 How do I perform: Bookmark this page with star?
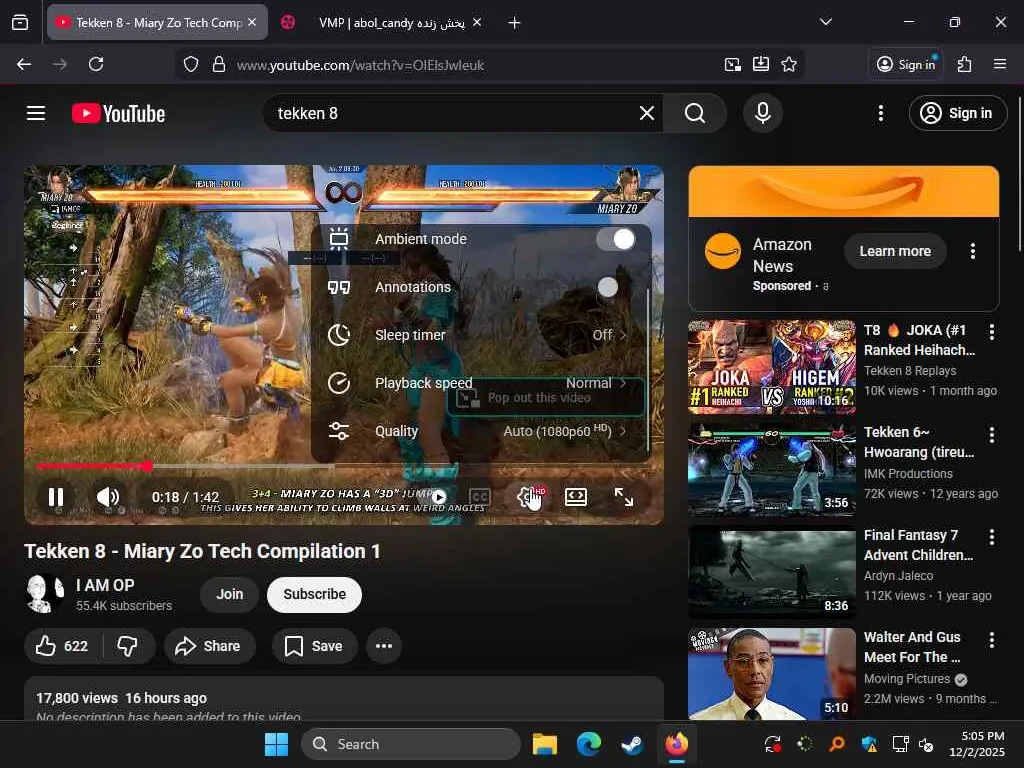[x=789, y=64]
